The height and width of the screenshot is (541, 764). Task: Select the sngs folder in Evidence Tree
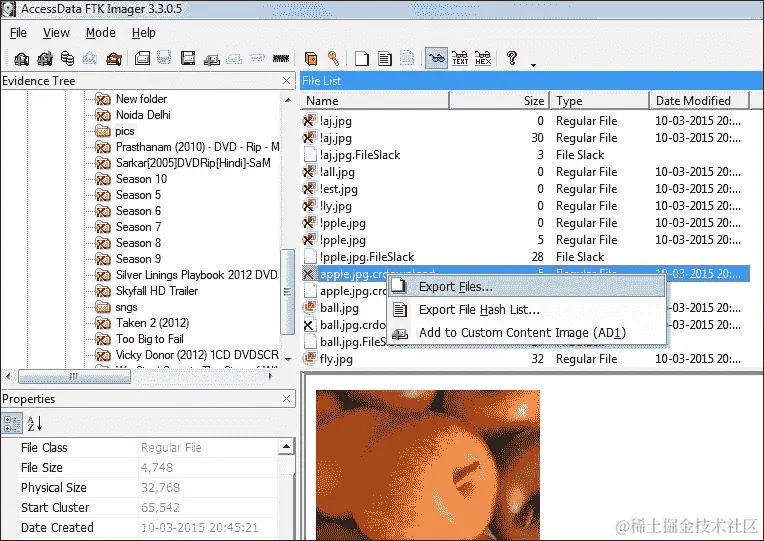coord(126,307)
